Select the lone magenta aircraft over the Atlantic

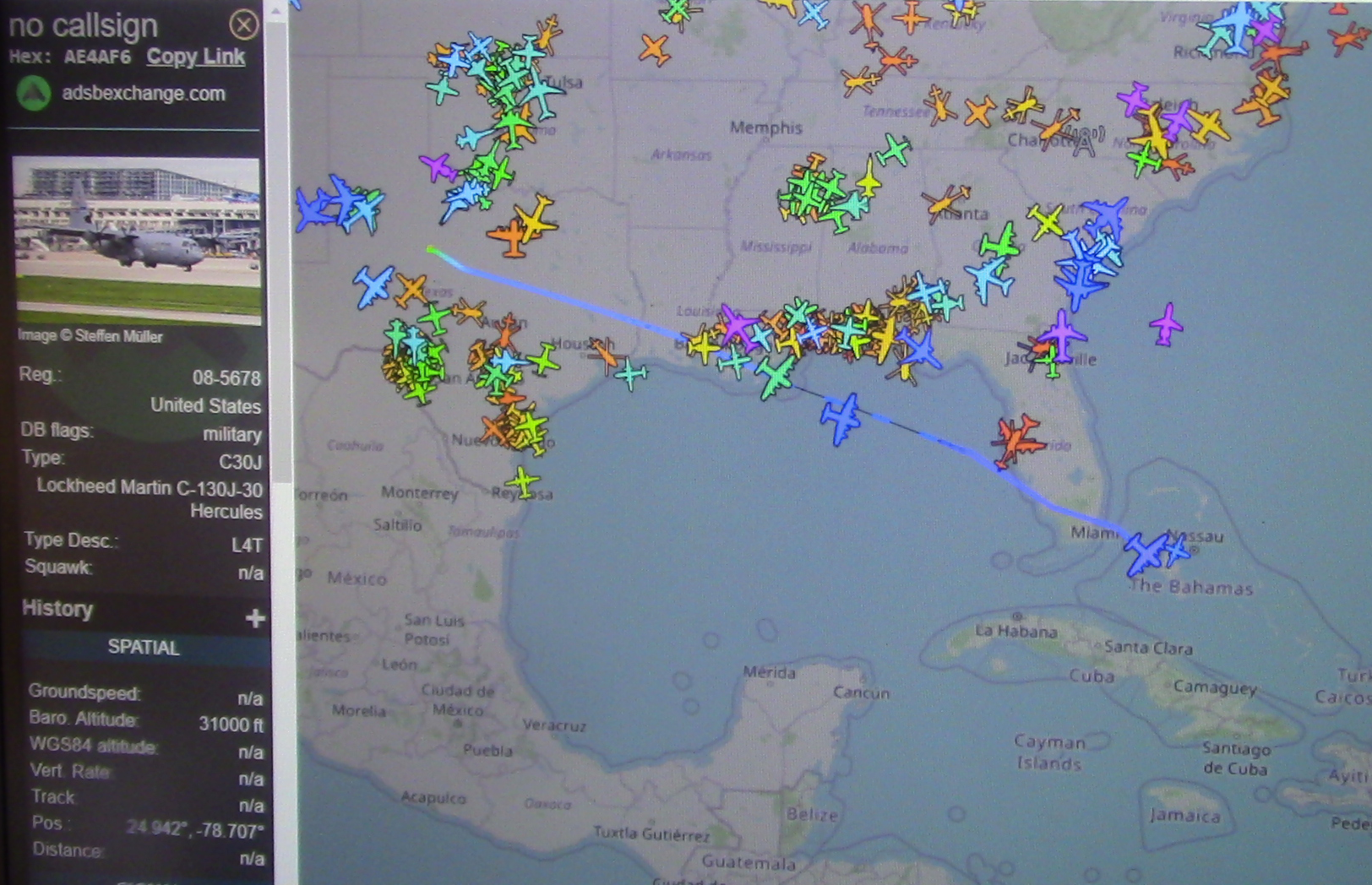(1167, 324)
